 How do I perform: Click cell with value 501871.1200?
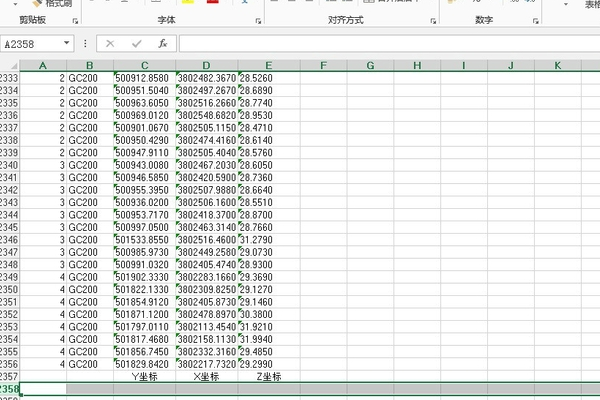point(145,314)
